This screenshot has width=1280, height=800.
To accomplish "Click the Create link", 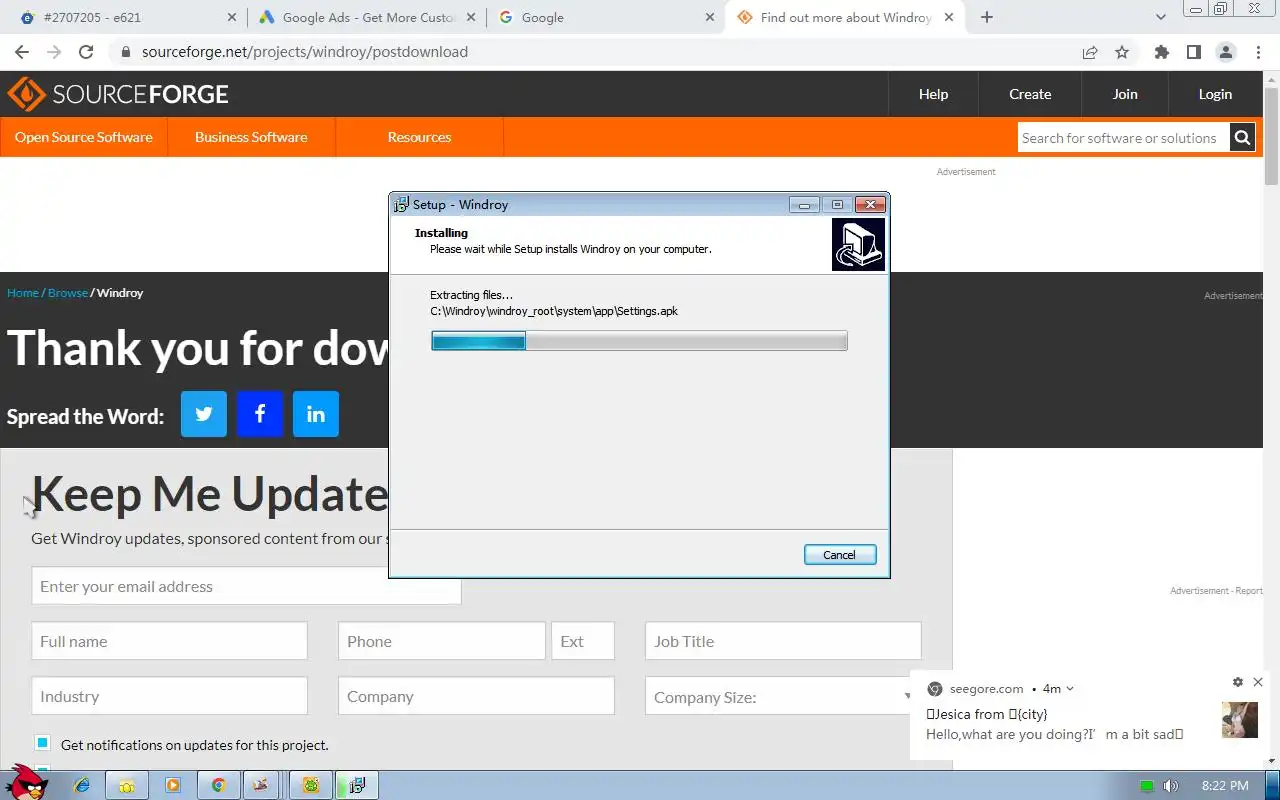I will tap(1030, 94).
